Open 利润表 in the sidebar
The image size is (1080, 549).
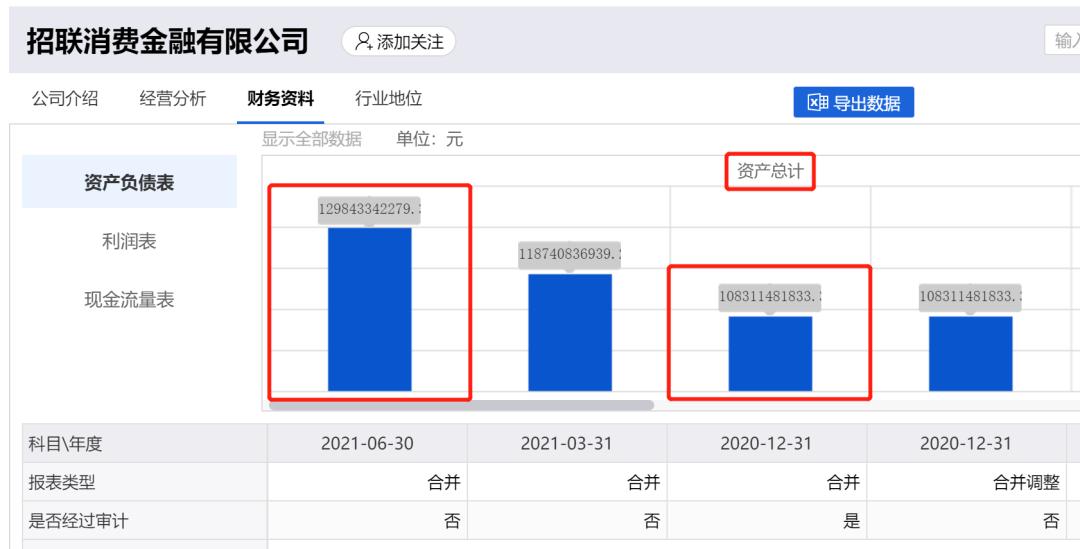tap(129, 241)
